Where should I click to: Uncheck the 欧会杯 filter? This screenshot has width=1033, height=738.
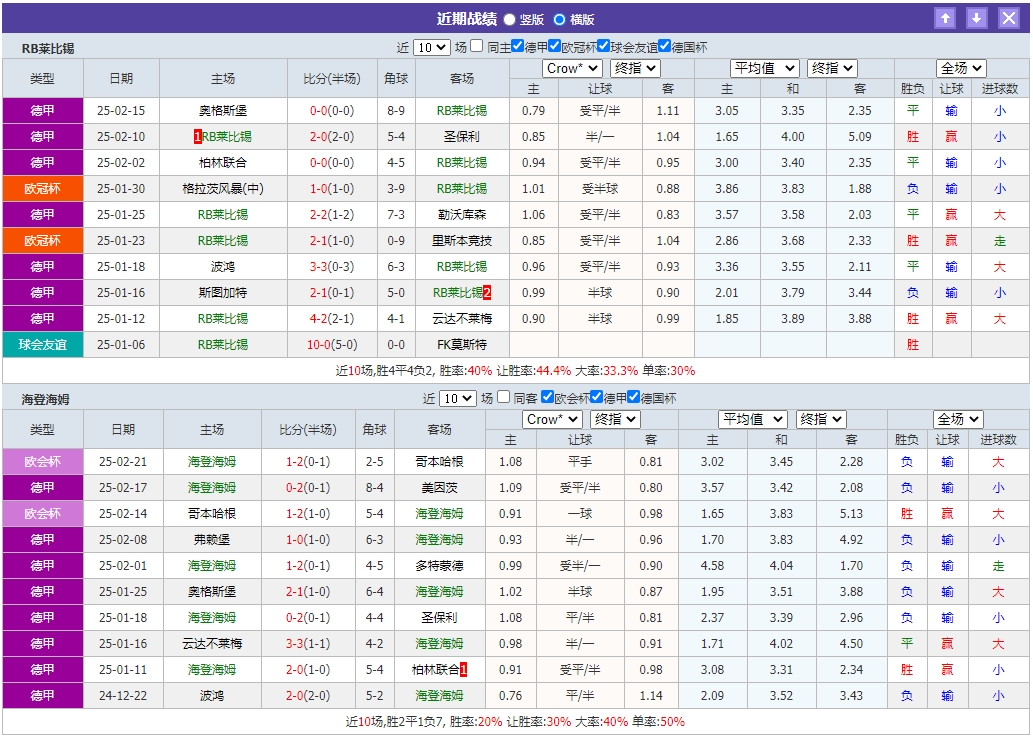pos(548,398)
